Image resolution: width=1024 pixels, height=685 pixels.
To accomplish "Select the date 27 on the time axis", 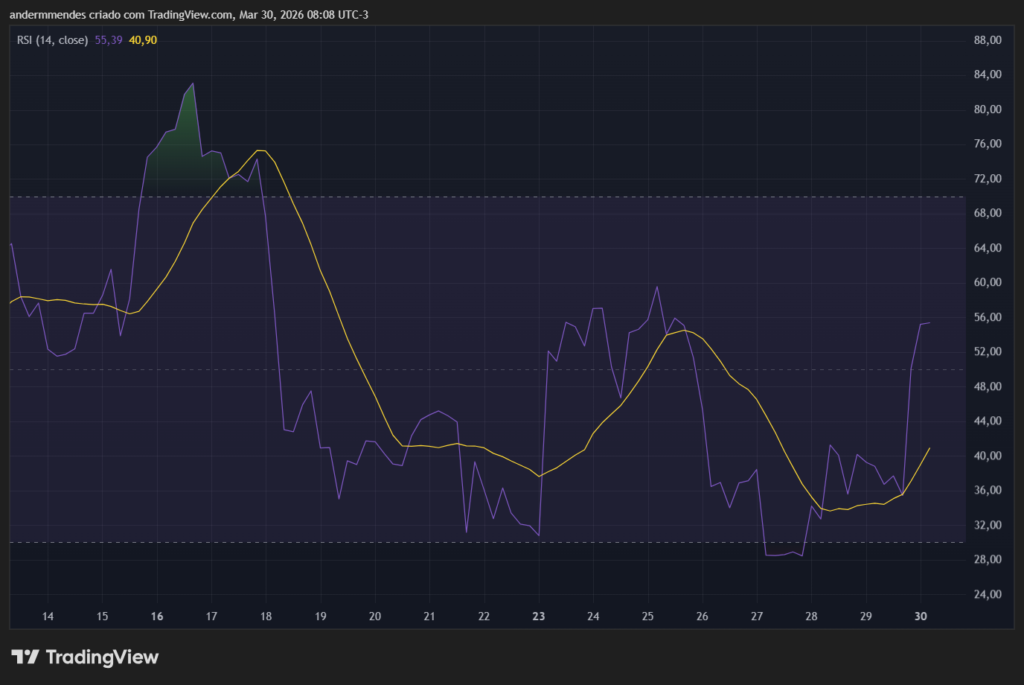I will click(757, 617).
